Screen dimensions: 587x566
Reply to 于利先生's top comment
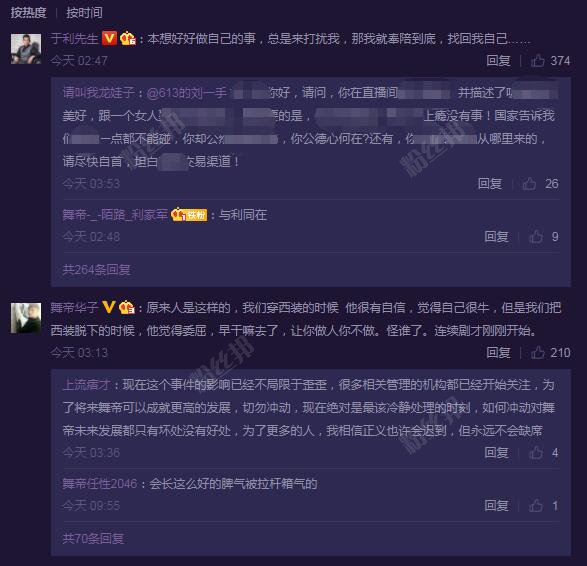pos(498,61)
